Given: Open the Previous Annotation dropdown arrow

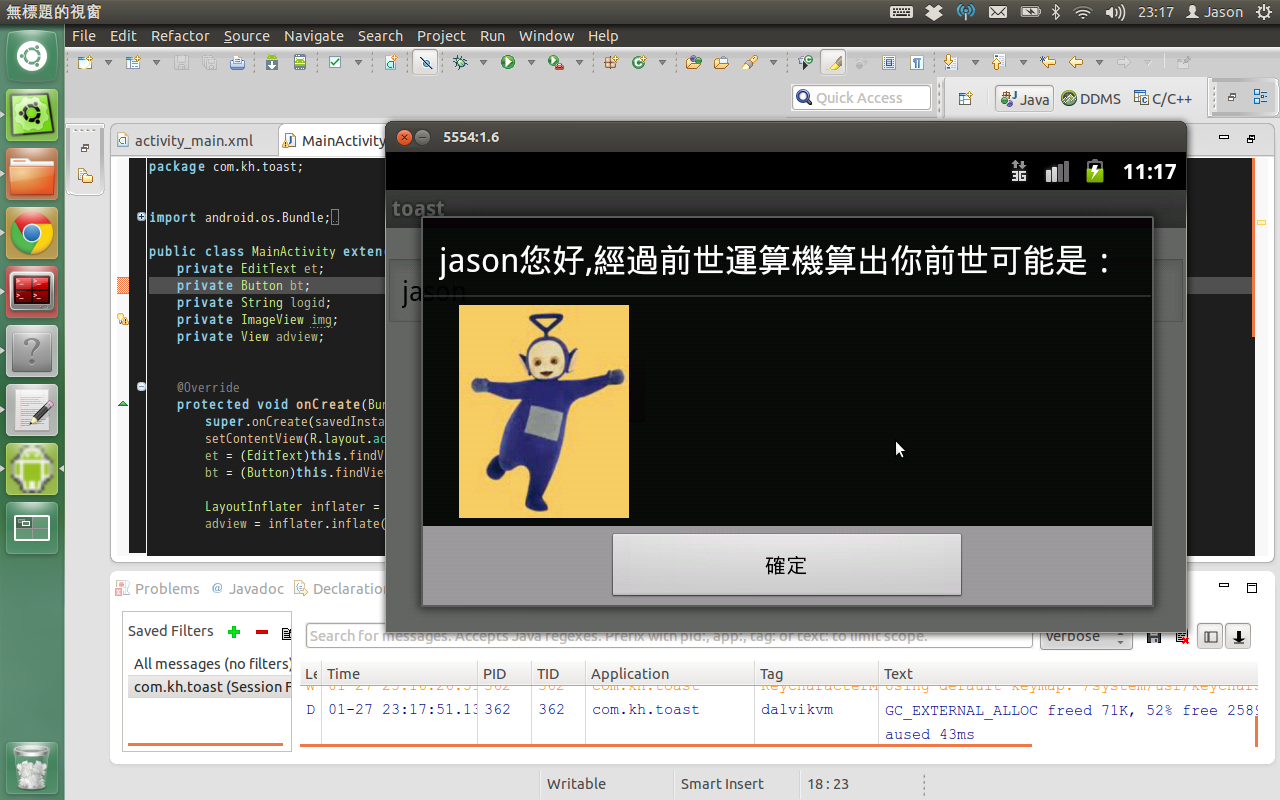Looking at the screenshot, I should (x=1023, y=62).
